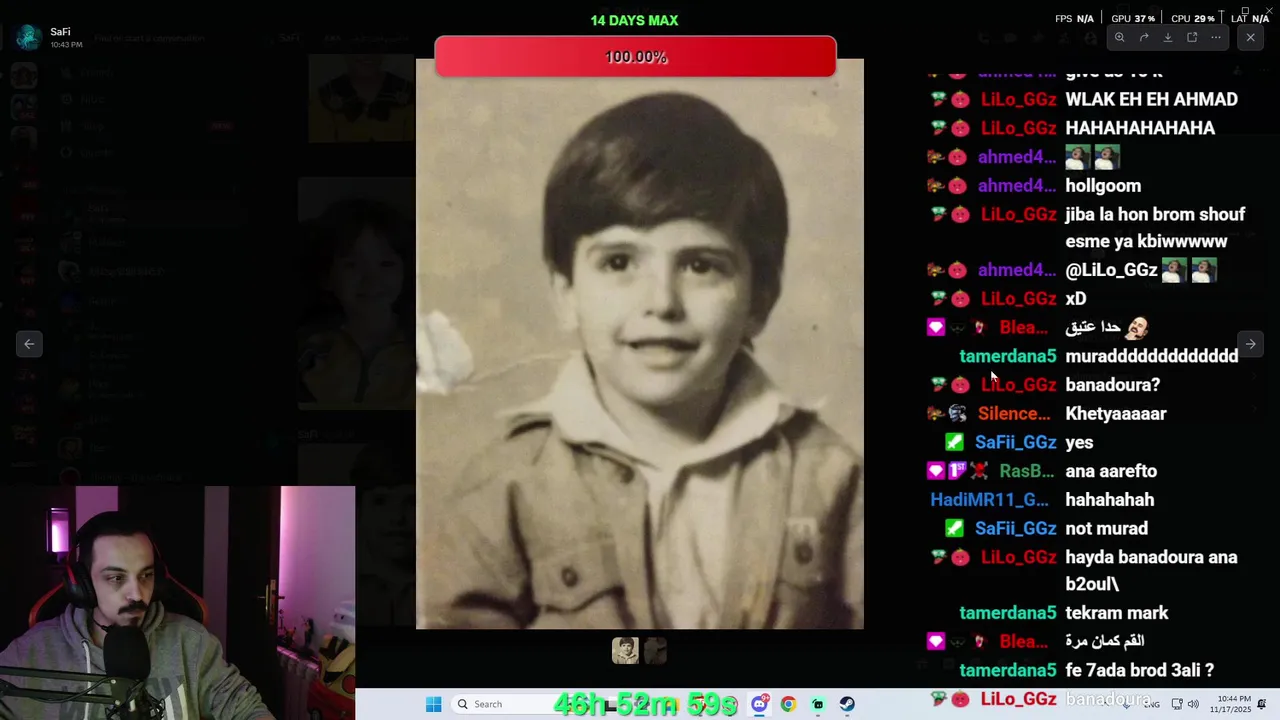1280x720 pixels.
Task: Click the notification bell icon in the taskbar
Action: click(x=1262, y=704)
